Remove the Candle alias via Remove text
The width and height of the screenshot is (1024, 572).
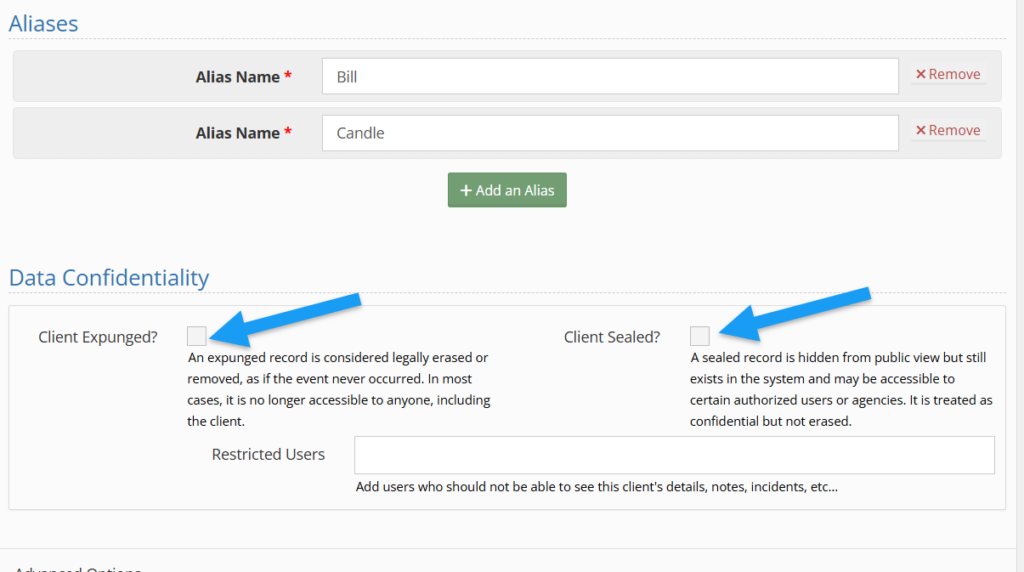tap(954, 131)
